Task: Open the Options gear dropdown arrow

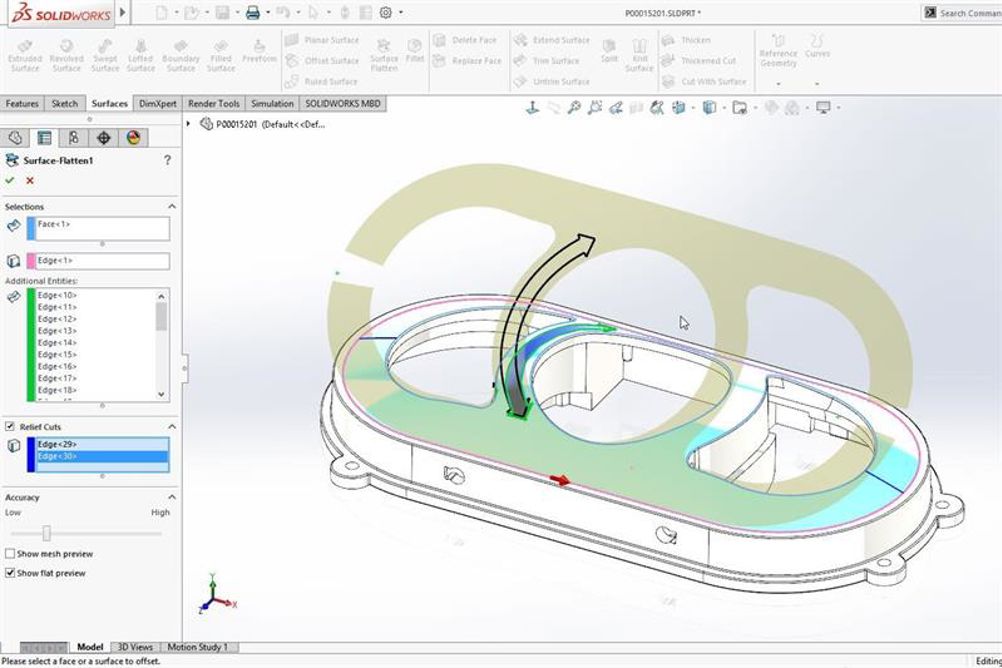Action: 401,13
